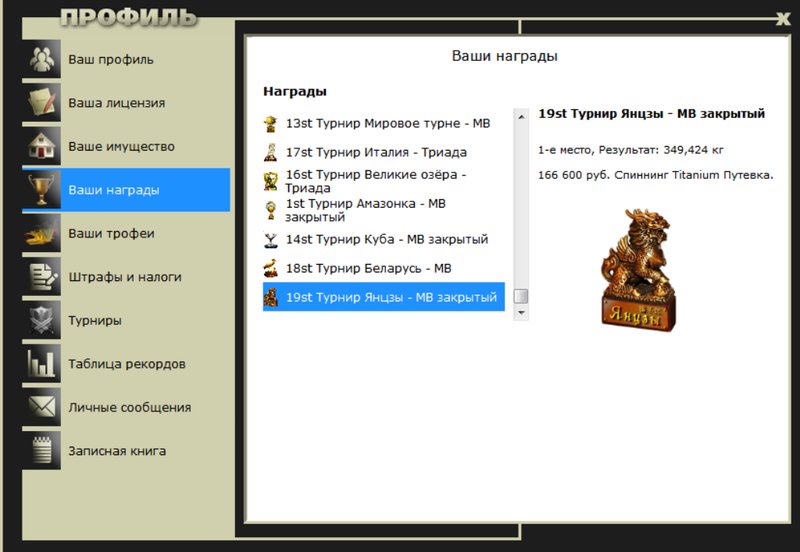Click the Ваши награды panel heading
This screenshot has height=552, width=800.
[505, 56]
